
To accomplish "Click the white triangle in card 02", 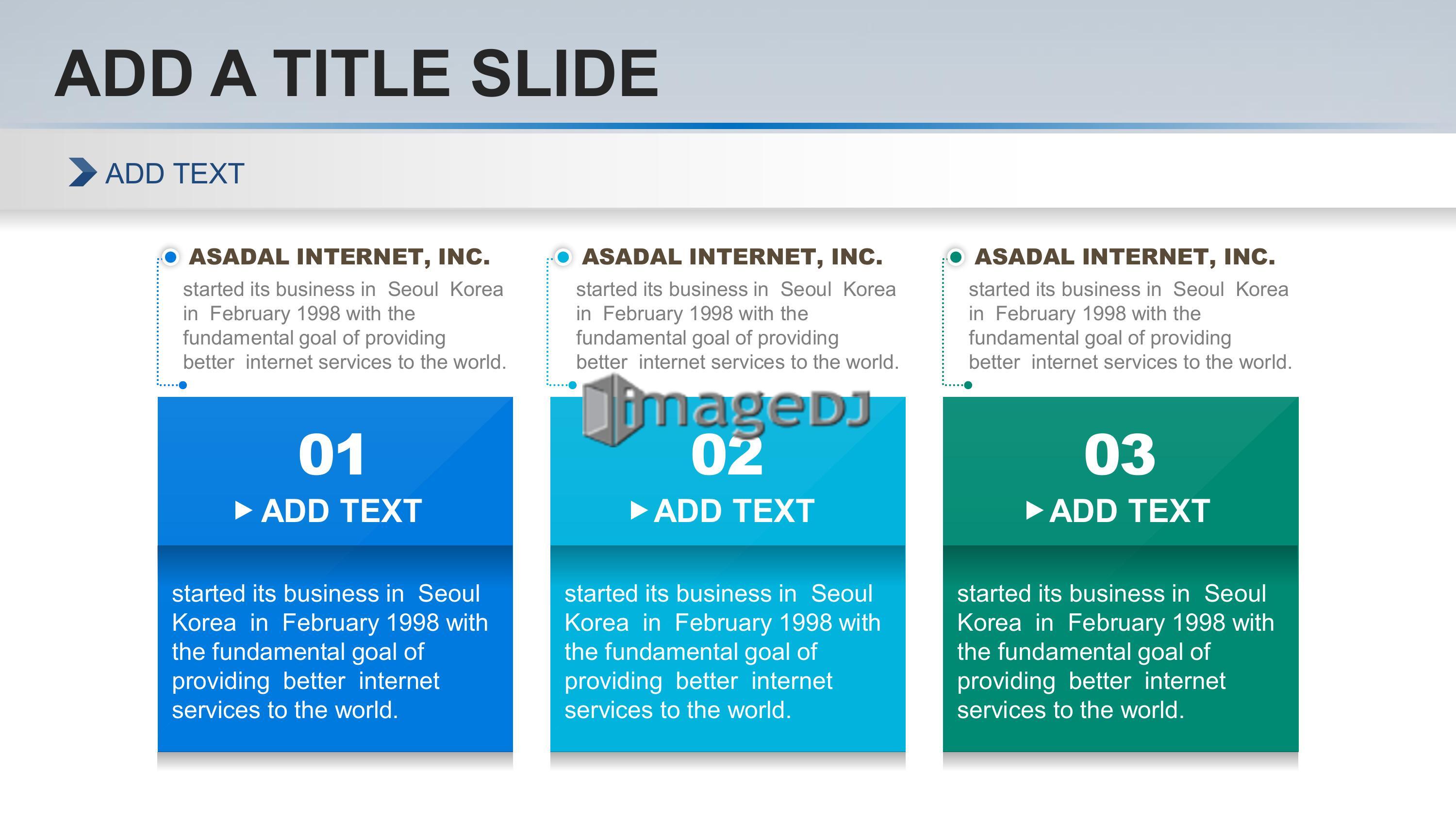I will (639, 510).
